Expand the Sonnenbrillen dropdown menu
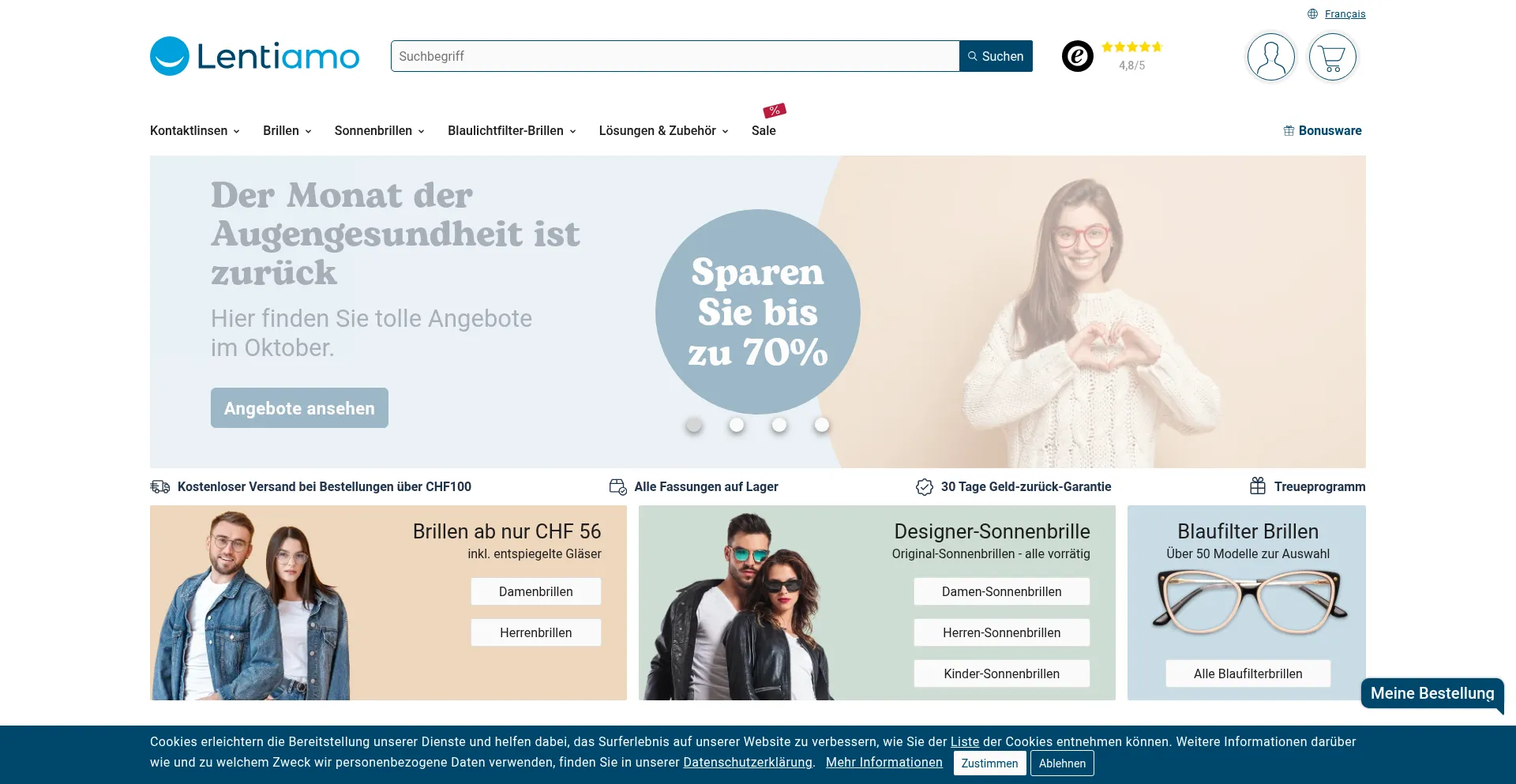 [380, 131]
